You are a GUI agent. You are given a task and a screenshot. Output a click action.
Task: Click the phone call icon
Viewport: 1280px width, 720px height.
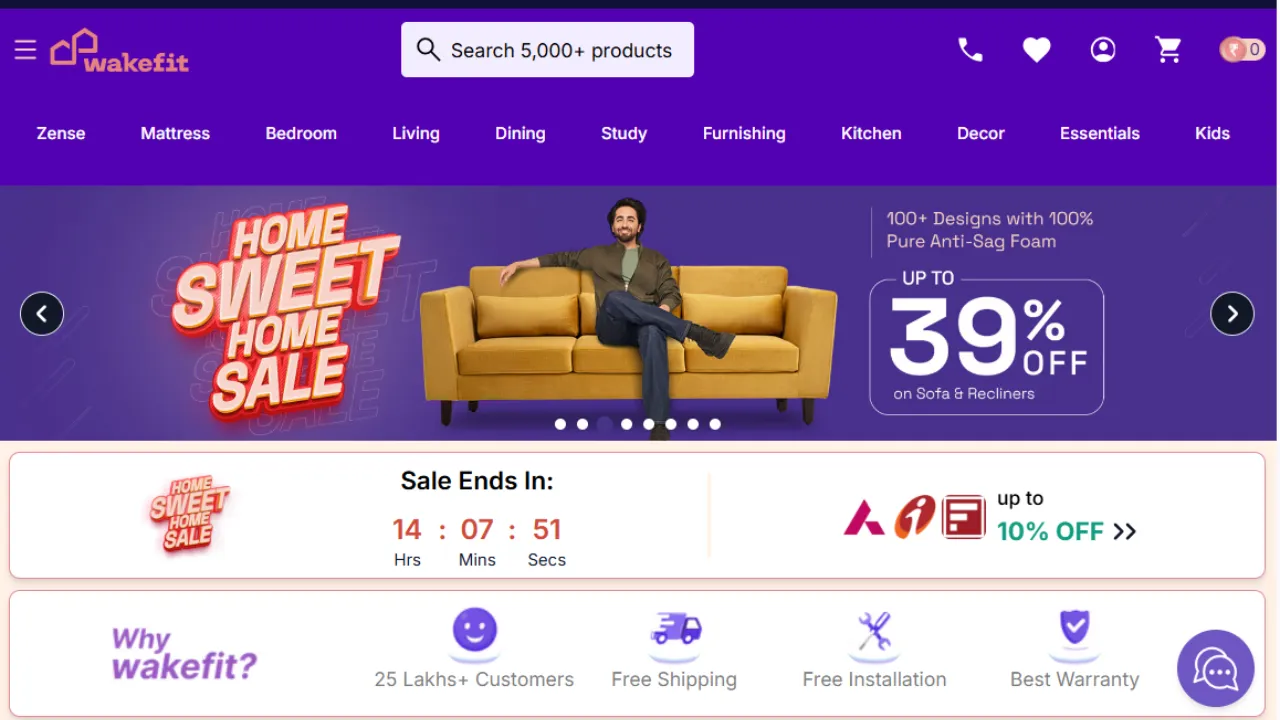970,50
